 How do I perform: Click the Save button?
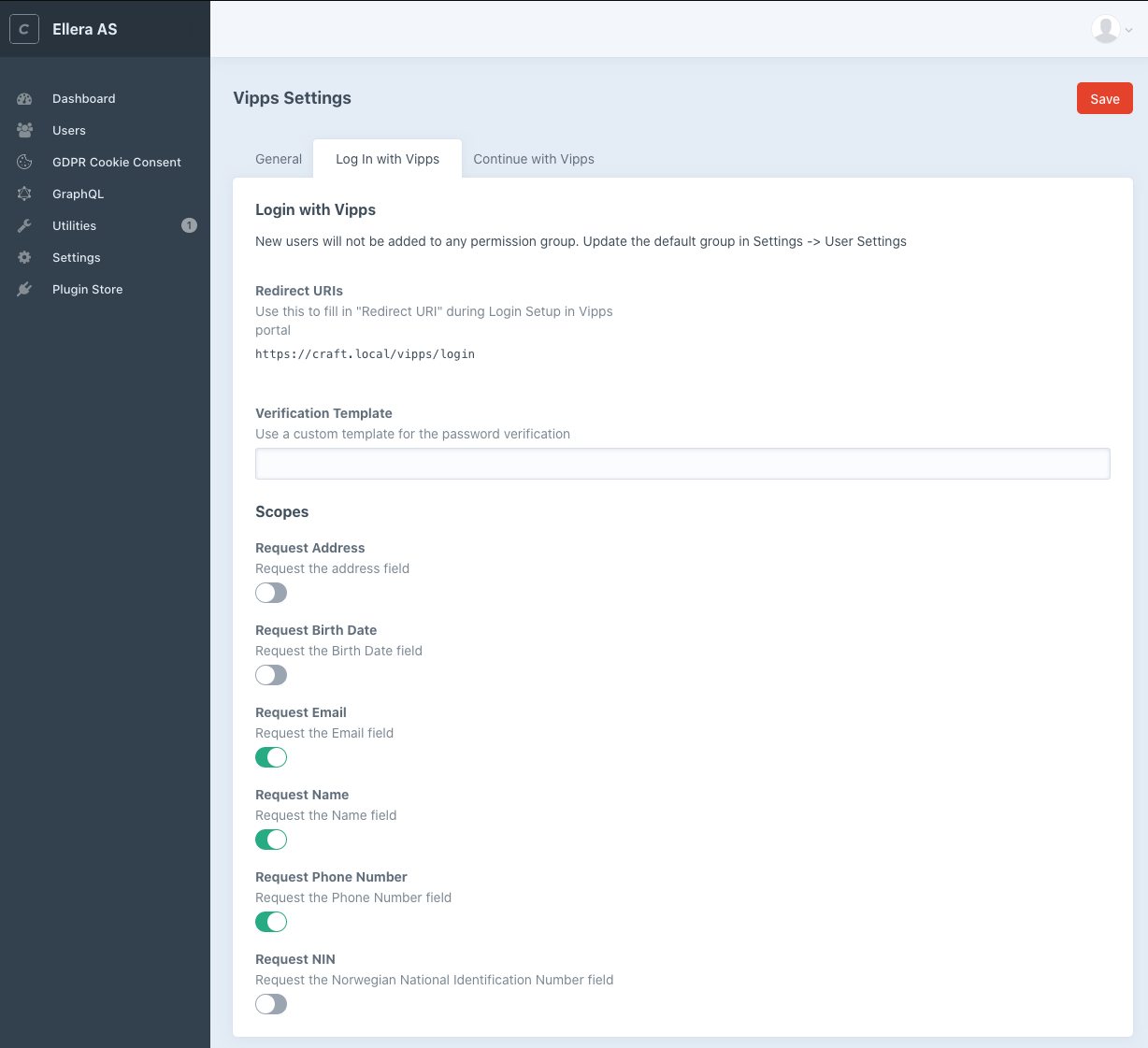1104,97
